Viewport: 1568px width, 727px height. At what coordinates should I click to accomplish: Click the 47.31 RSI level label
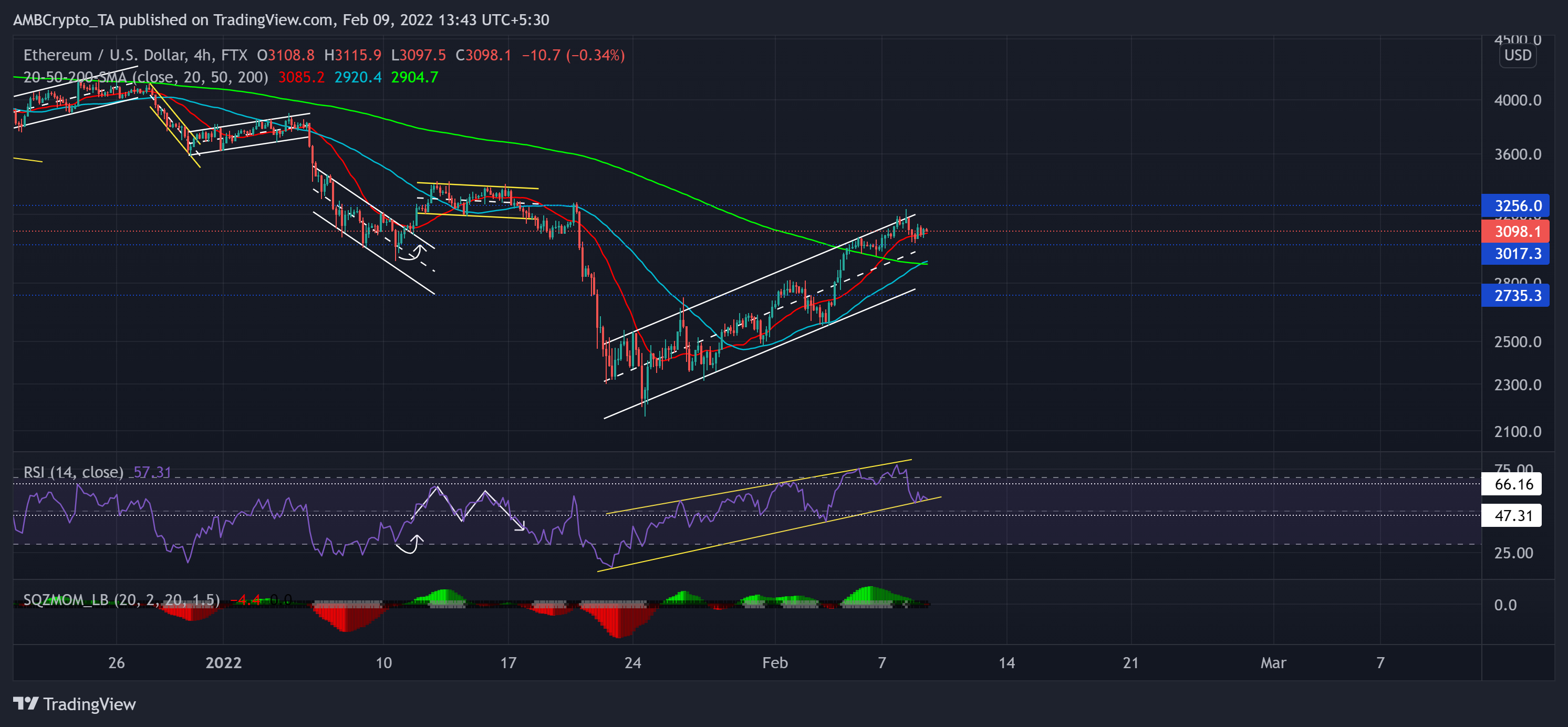[1511, 516]
